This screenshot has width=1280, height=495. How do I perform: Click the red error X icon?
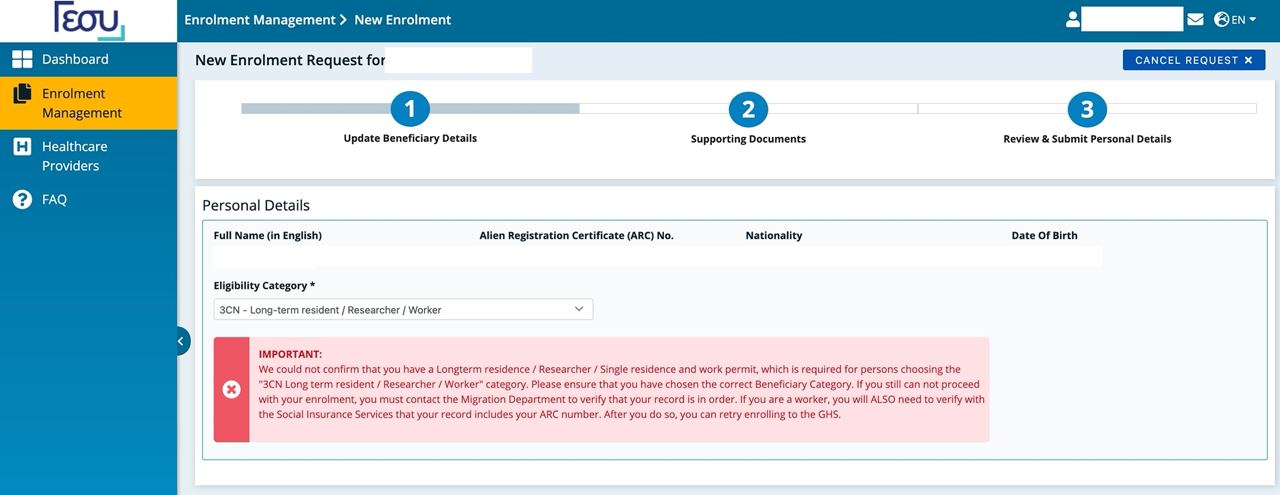(x=232, y=389)
